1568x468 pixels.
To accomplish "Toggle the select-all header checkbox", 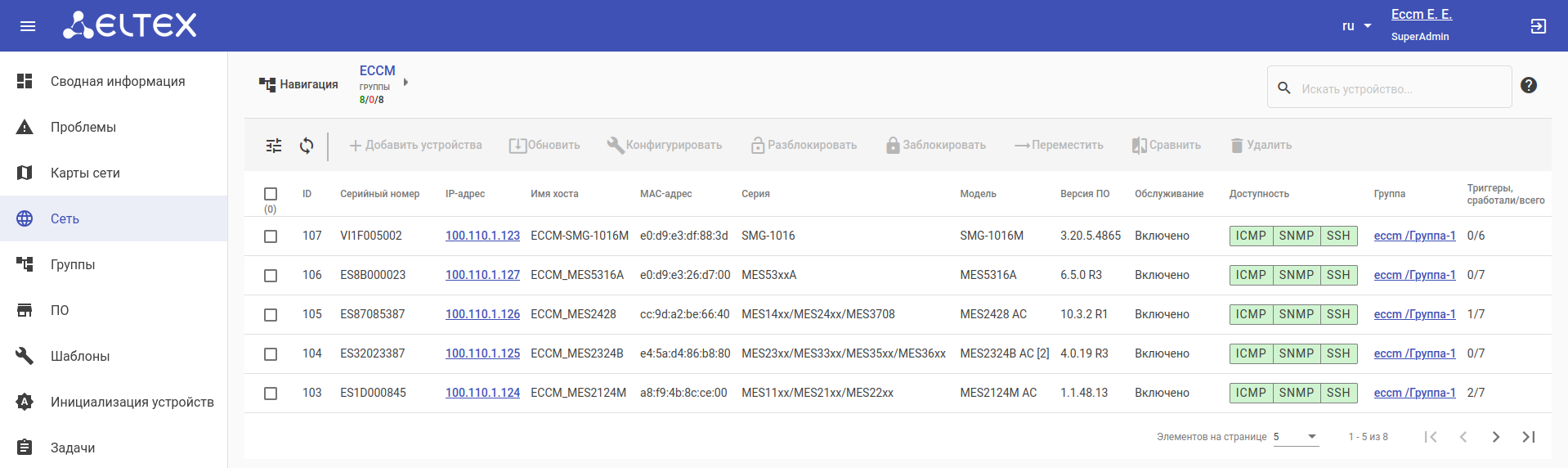I will (271, 194).
